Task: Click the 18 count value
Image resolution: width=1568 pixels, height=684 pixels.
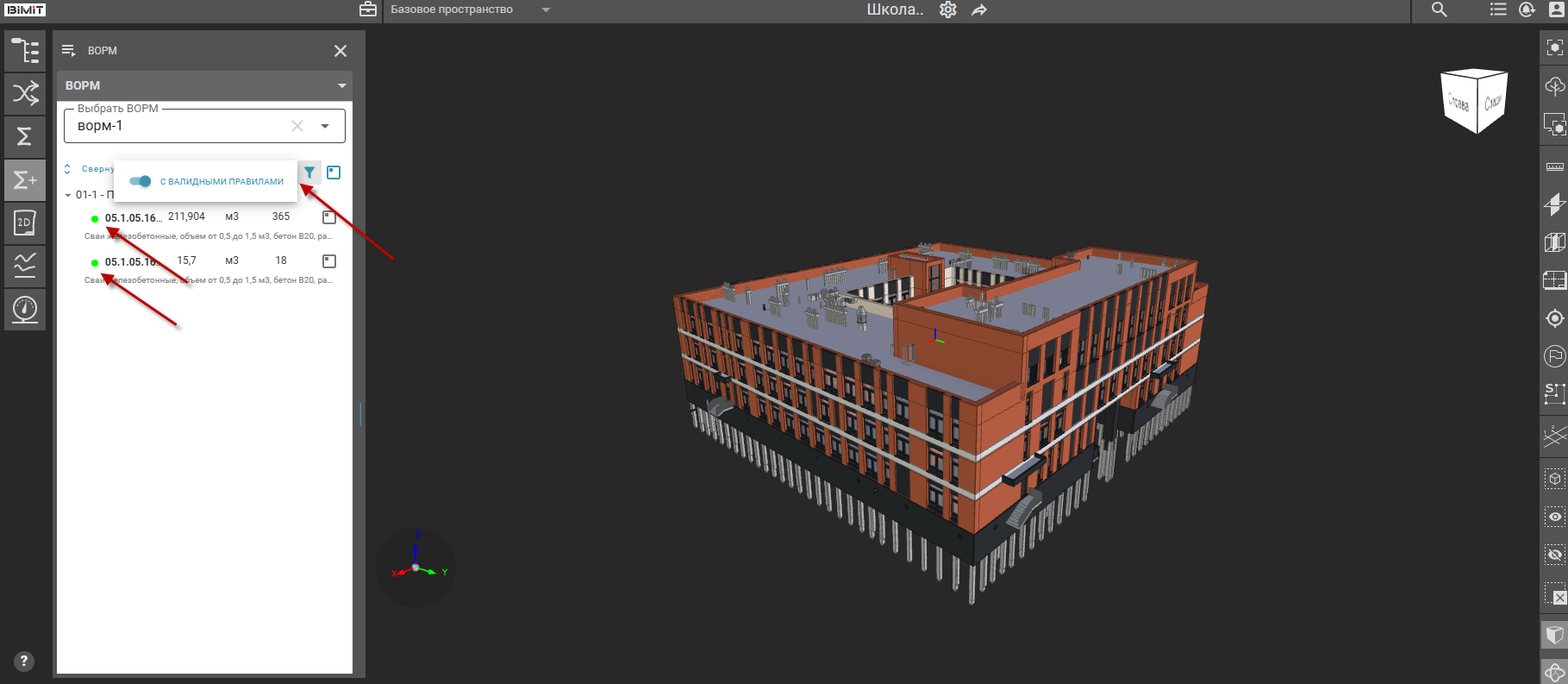Action: tap(281, 260)
